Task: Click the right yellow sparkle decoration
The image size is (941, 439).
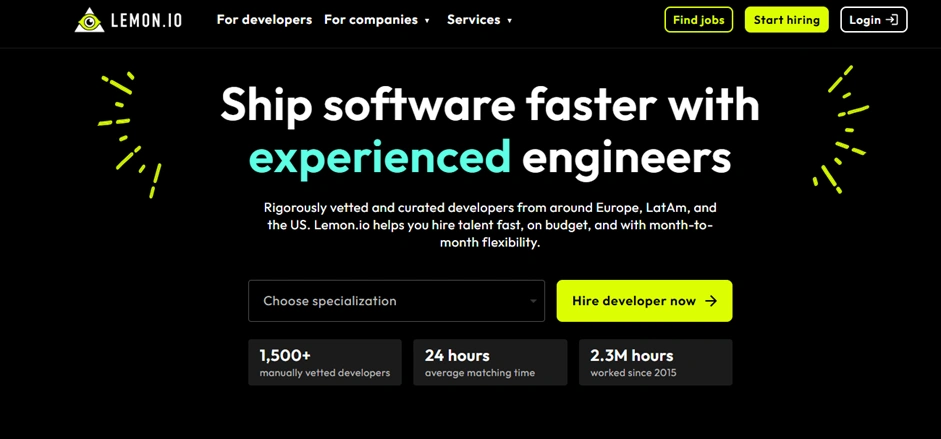Action: pos(840,130)
